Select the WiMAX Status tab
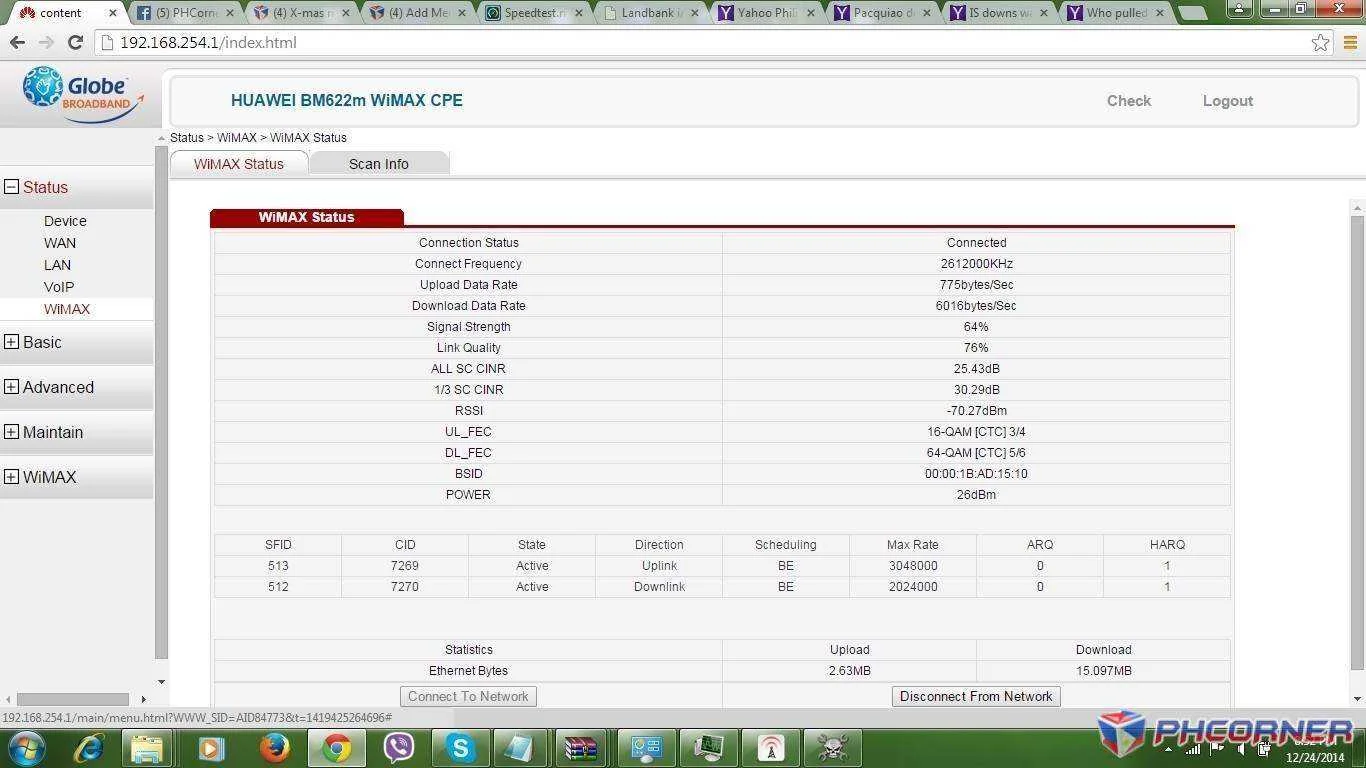The width and height of the screenshot is (1366, 768). pyautogui.click(x=239, y=164)
